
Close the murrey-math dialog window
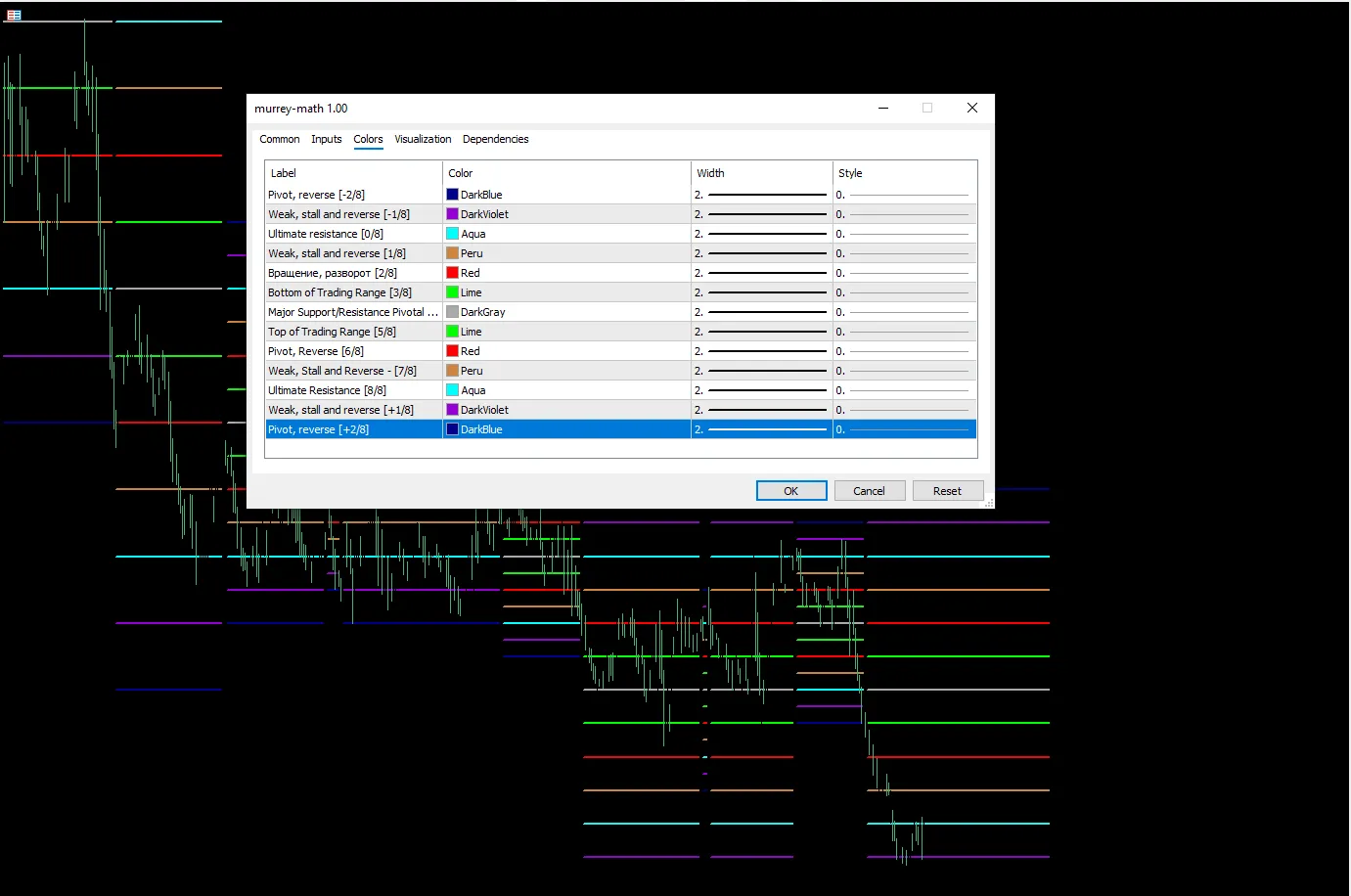[971, 109]
